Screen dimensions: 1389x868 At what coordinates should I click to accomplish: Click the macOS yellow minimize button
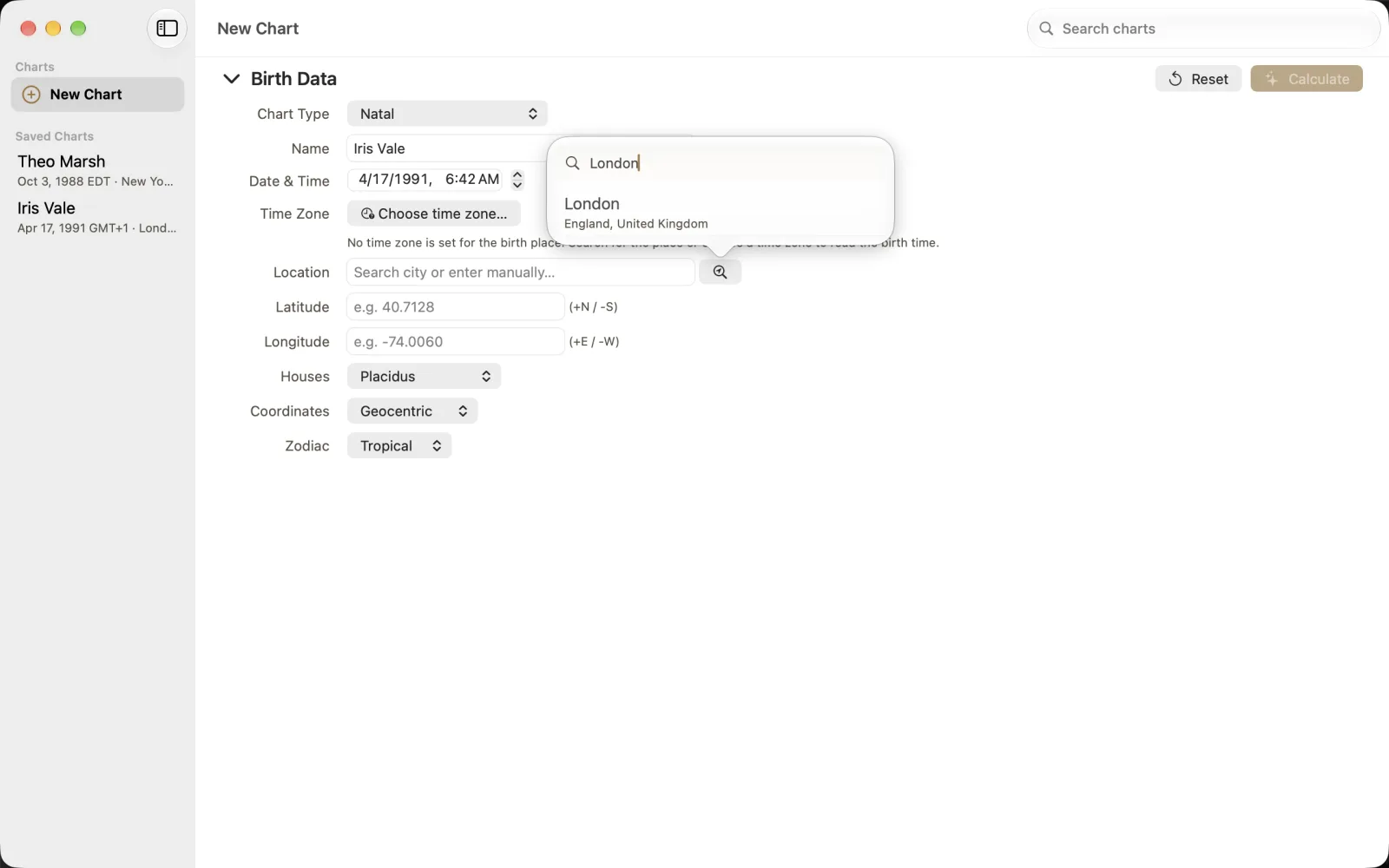(x=53, y=29)
